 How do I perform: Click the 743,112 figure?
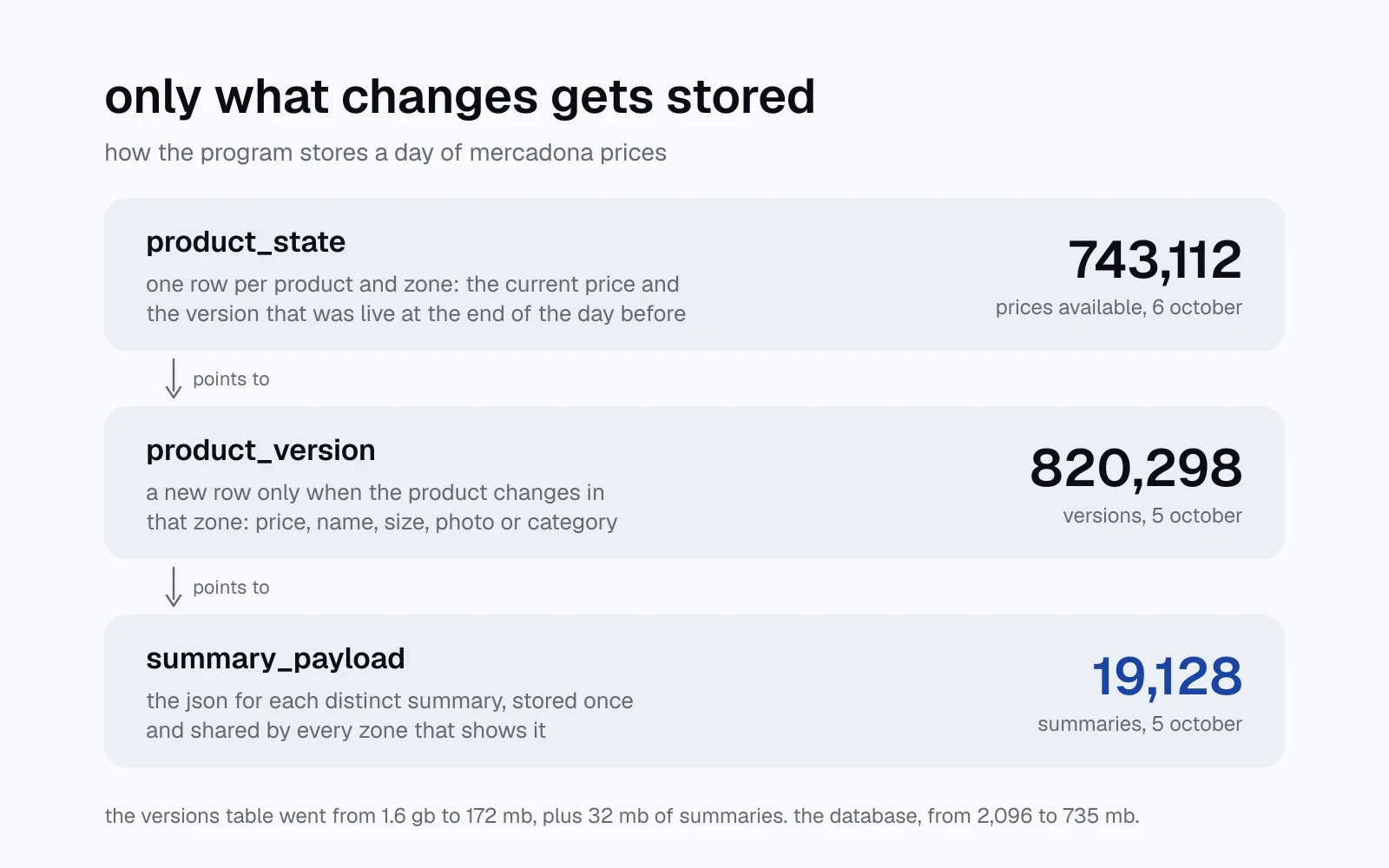pyautogui.click(x=1155, y=260)
